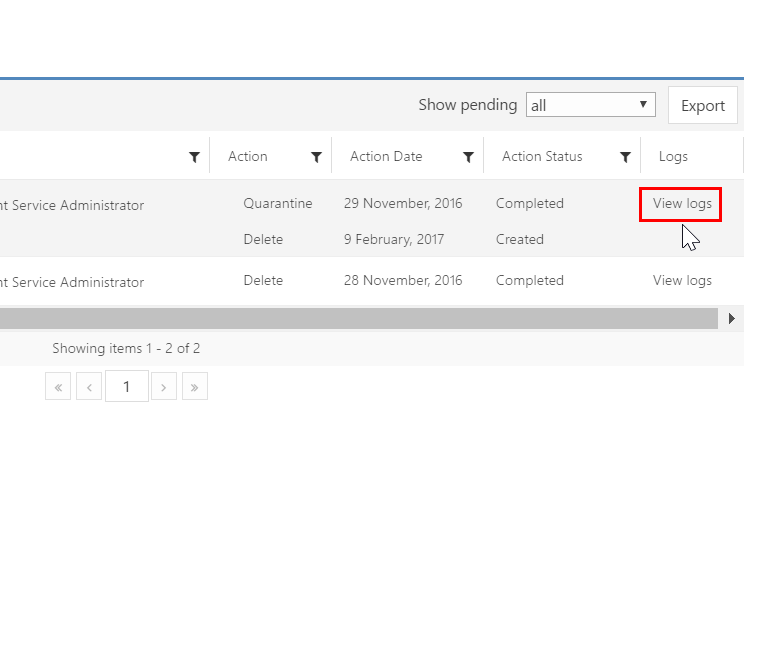Select the Delete action dated 9 February, 2017
Viewport: 760px width, 658px height.
tap(263, 240)
